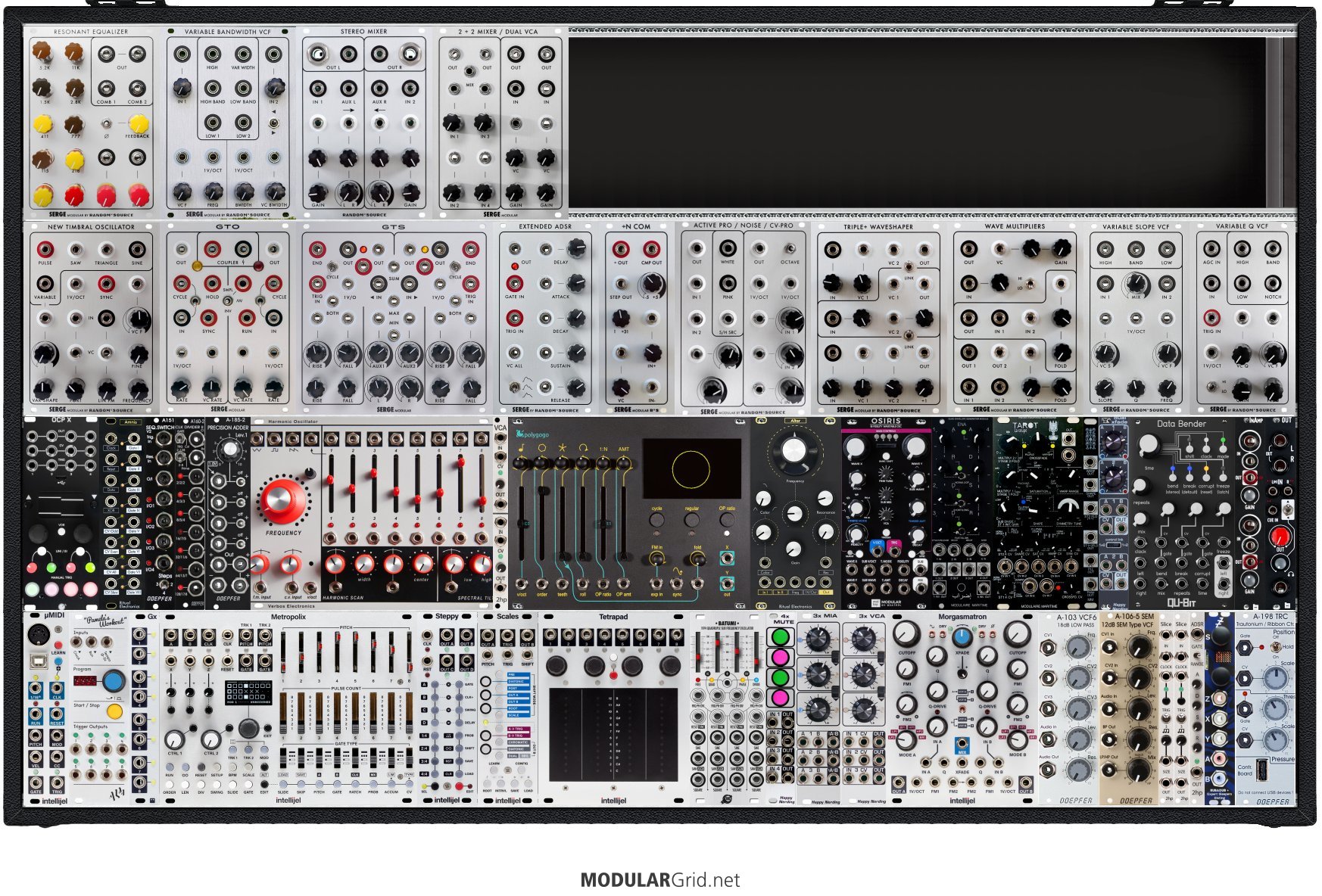Flip the HI/LO switch on Variable Q VCF
The image size is (1322, 896).
pyautogui.click(x=1212, y=387)
